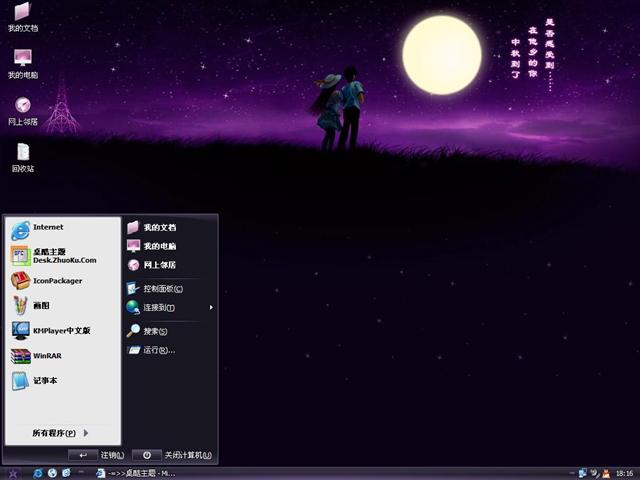This screenshot has width=640, height=480.
Task: Launch Internet Explorer from quick launch bar
Action: click(x=38, y=473)
